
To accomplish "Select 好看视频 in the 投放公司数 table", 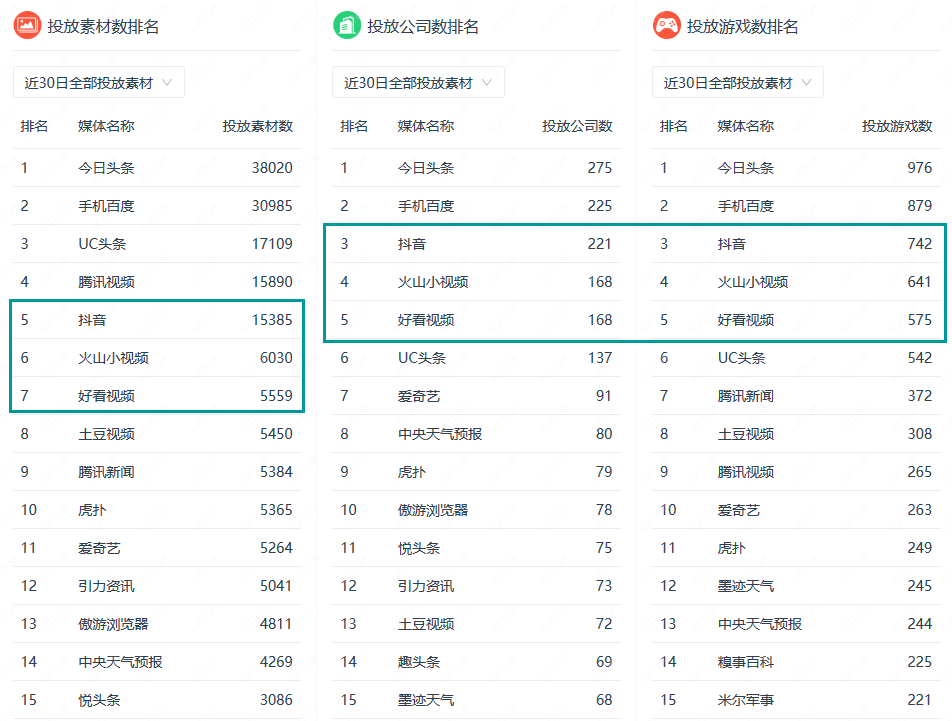I will coord(426,320).
